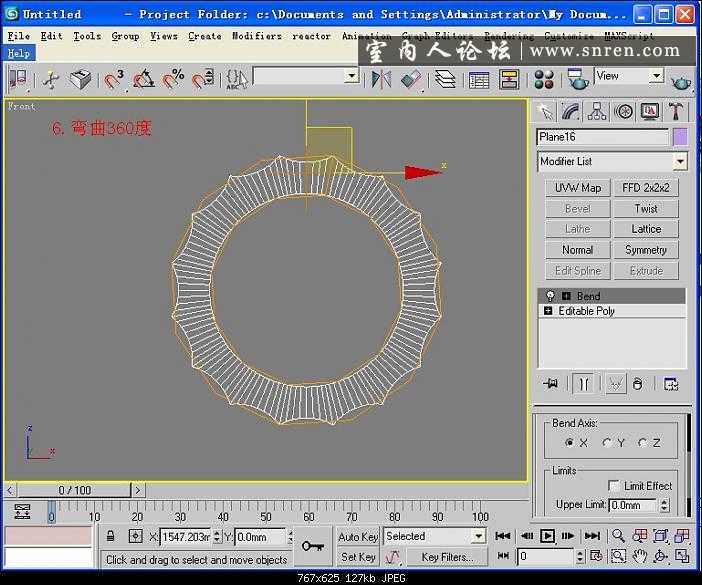Viewport: 702px width, 585px height.
Task: Switch to the Utilities hammer tab
Action: tap(676, 111)
